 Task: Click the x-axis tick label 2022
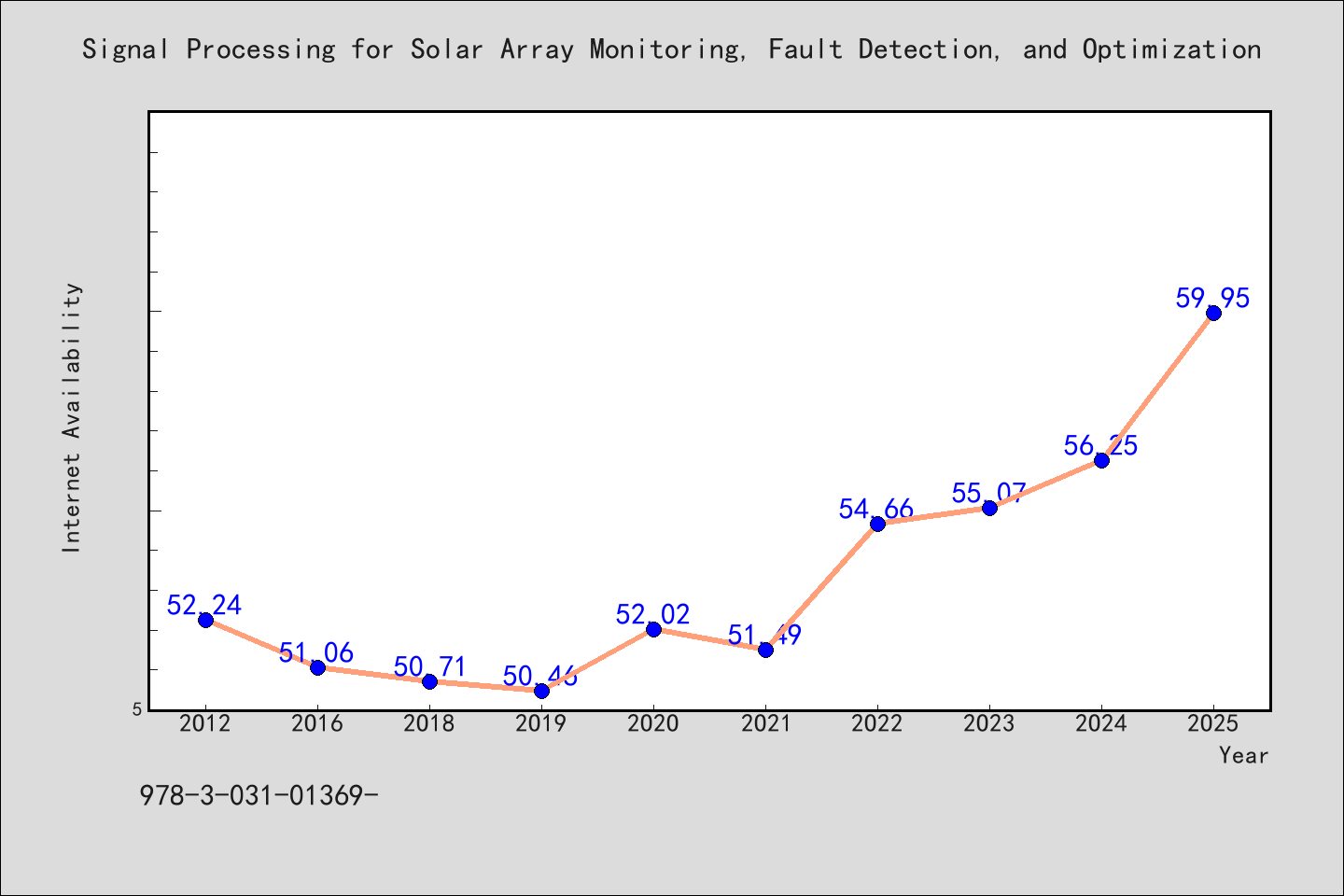(877, 723)
